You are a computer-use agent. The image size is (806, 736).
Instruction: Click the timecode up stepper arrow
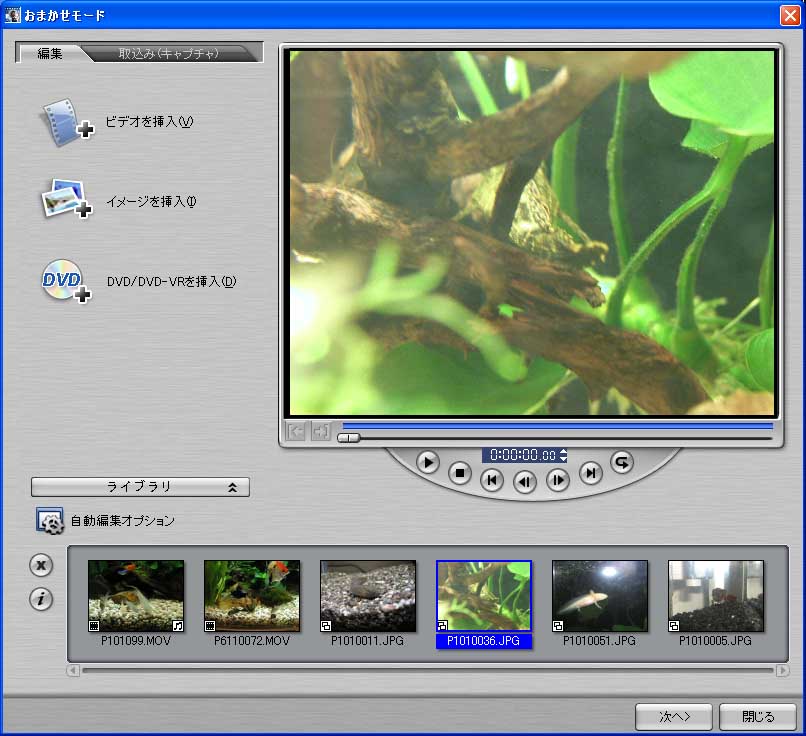(563, 450)
